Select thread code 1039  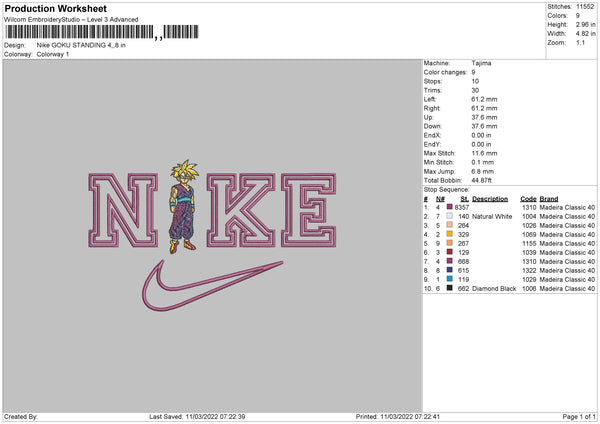[x=530, y=252]
